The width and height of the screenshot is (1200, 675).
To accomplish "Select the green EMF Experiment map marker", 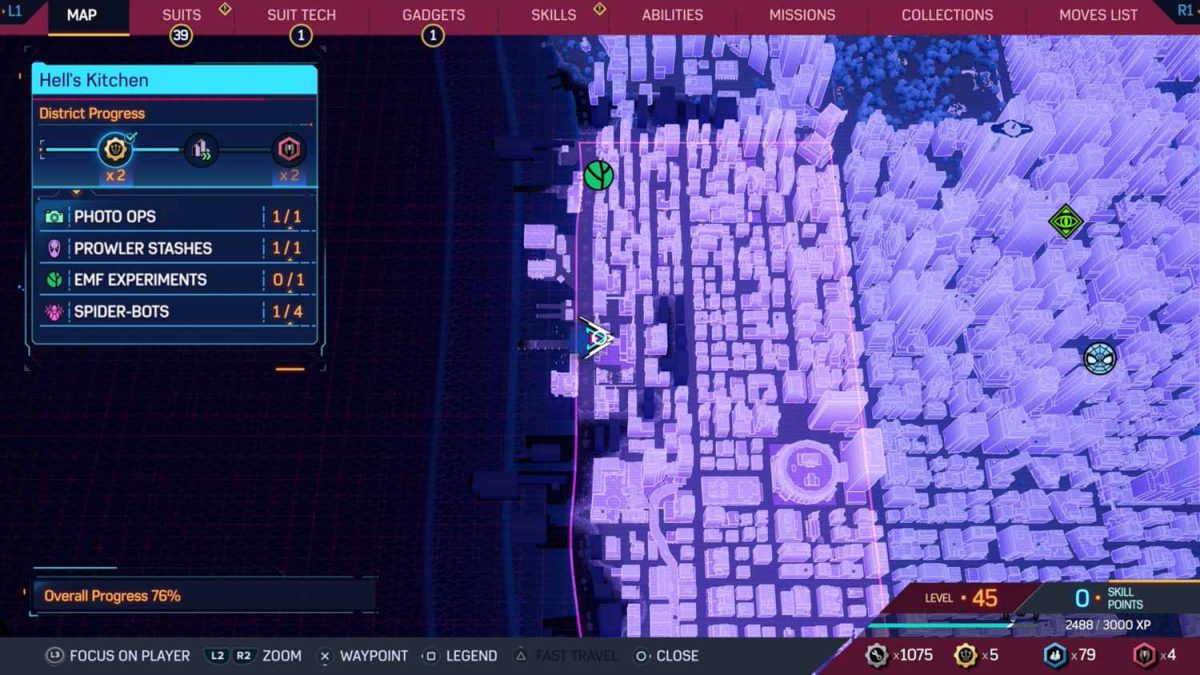I will 598,175.
